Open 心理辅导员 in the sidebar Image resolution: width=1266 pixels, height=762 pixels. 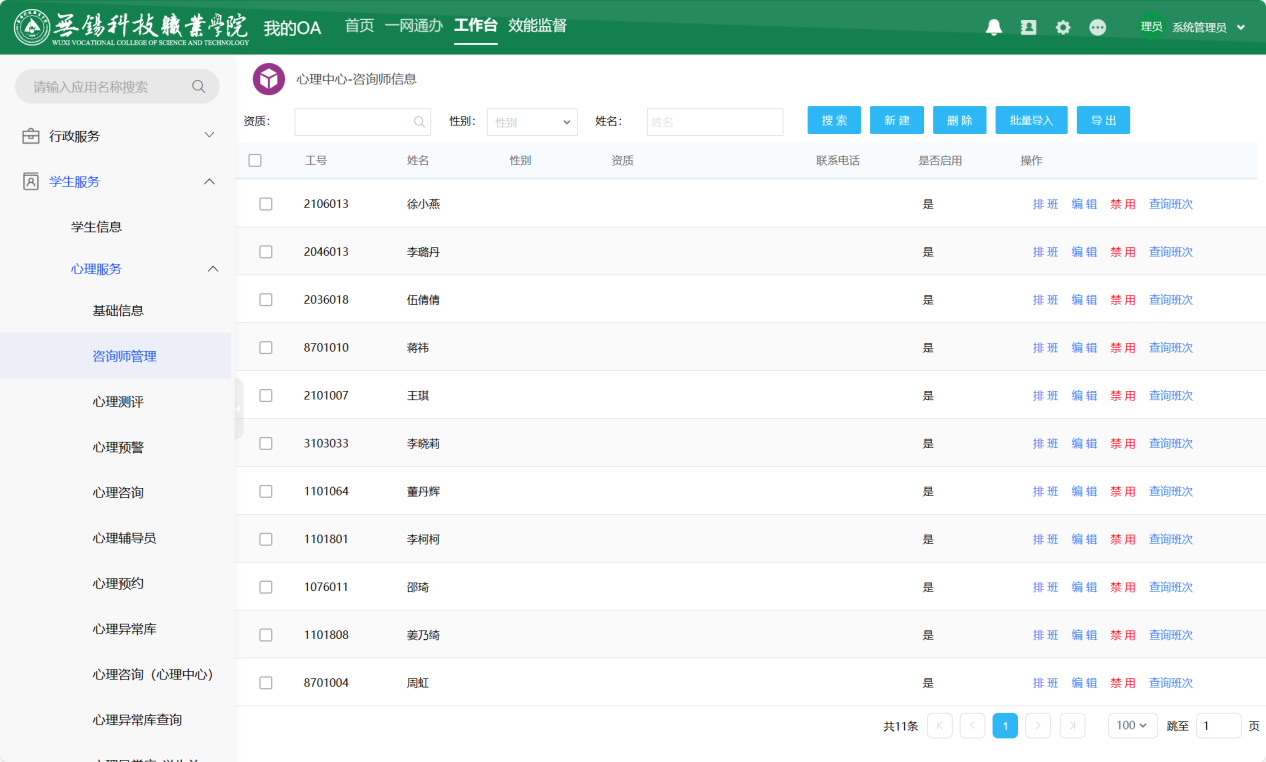[x=124, y=538]
